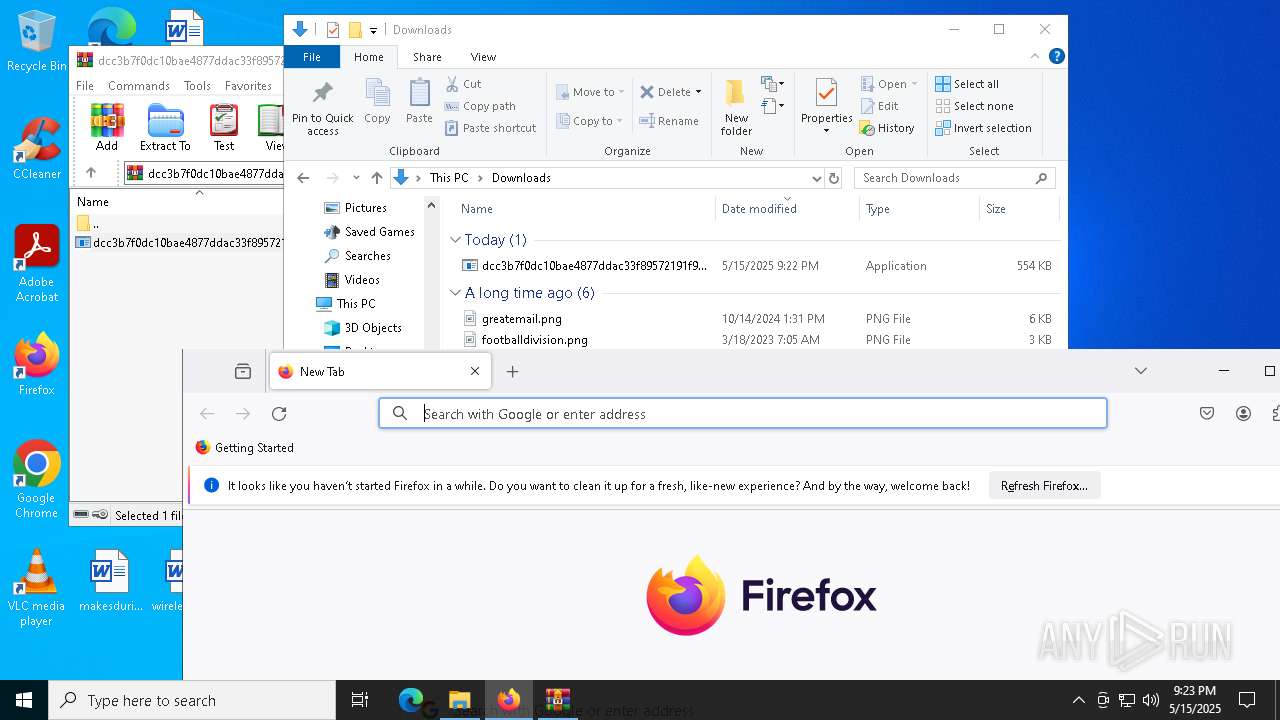Click Select none in Explorer ribbon
This screenshot has height=720, width=1280.
tap(974, 106)
